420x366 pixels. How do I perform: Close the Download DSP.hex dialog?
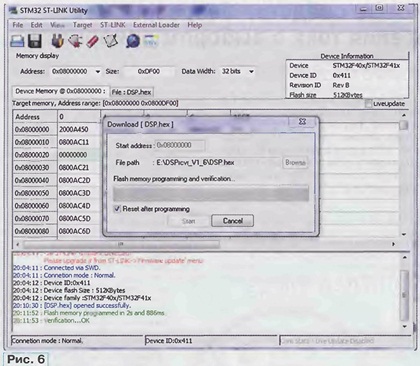302,122
